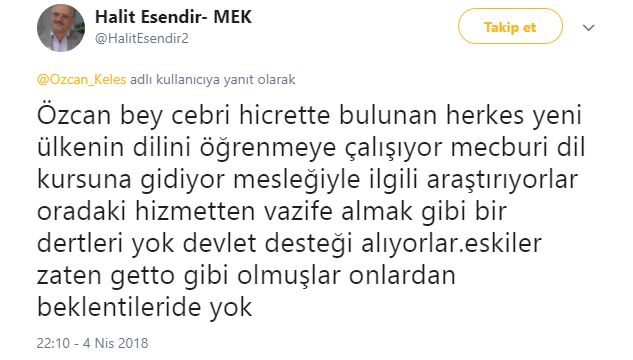Click the word 'olmuşlar' in tweet text
The height and width of the screenshot is (360, 633).
click(x=289, y=276)
